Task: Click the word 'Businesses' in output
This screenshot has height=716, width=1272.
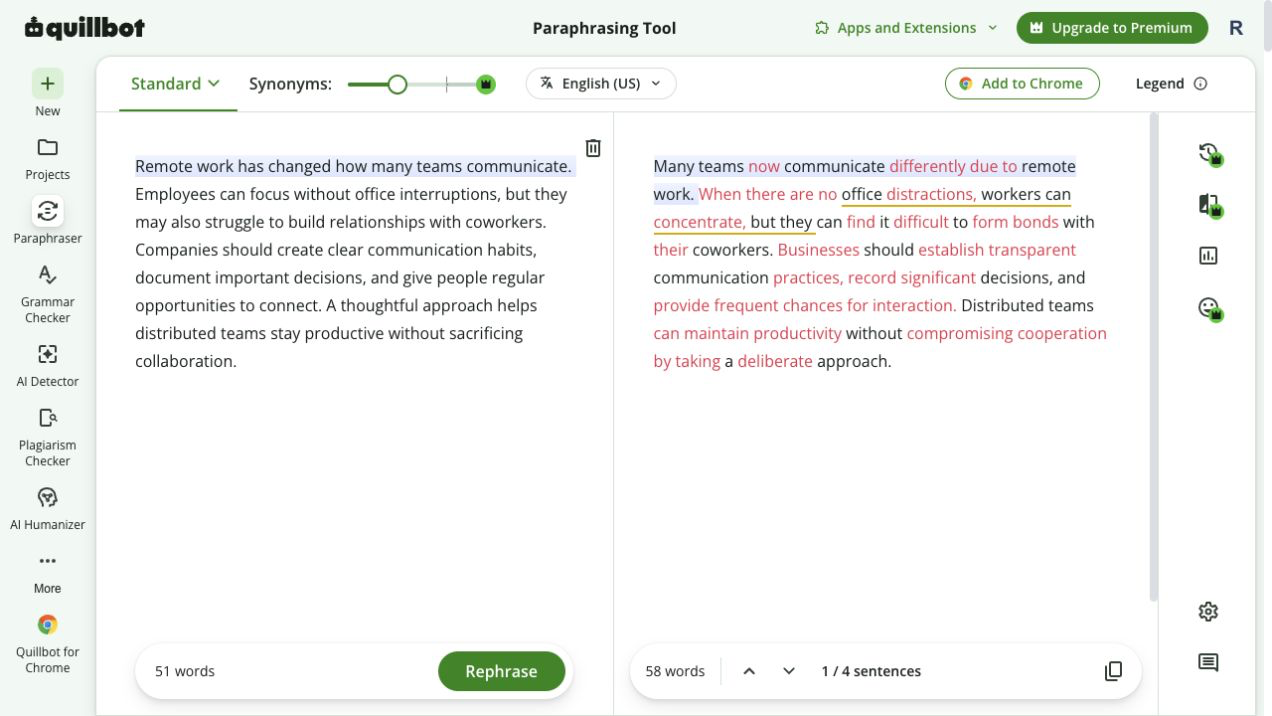Action: point(818,250)
